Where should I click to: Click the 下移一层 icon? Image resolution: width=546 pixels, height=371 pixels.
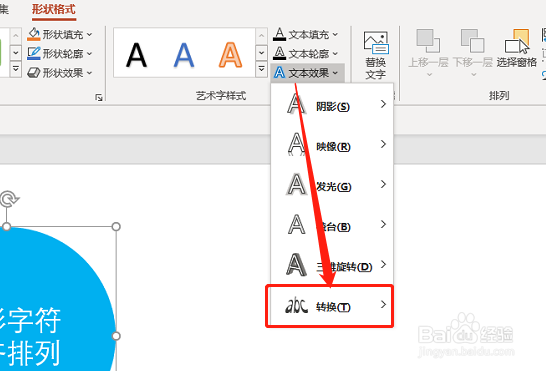click(x=473, y=41)
